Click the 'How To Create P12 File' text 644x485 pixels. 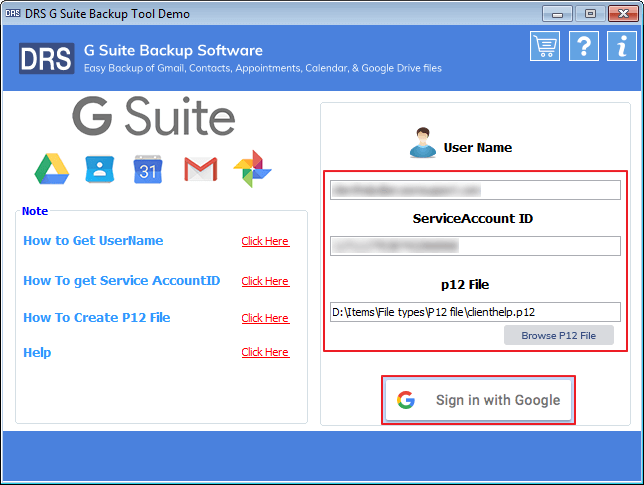tap(97, 317)
